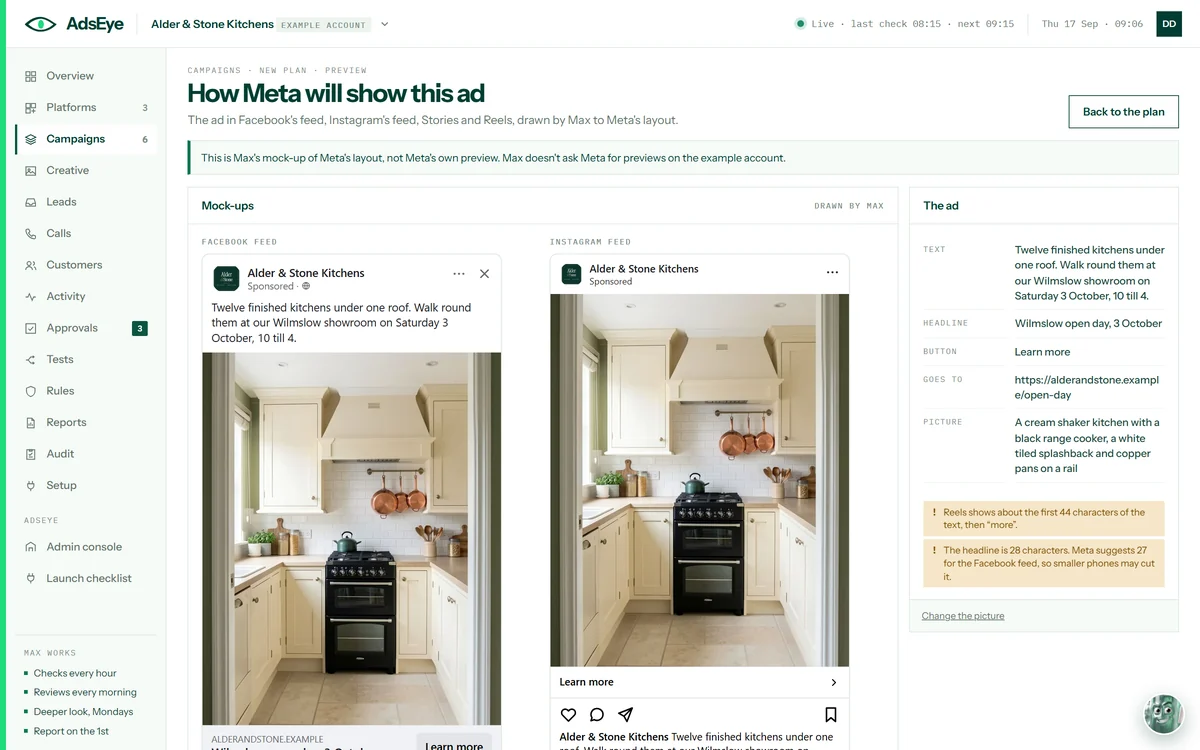
Task: Click Alder & Stone Kitchens account name
Action: (x=212, y=24)
